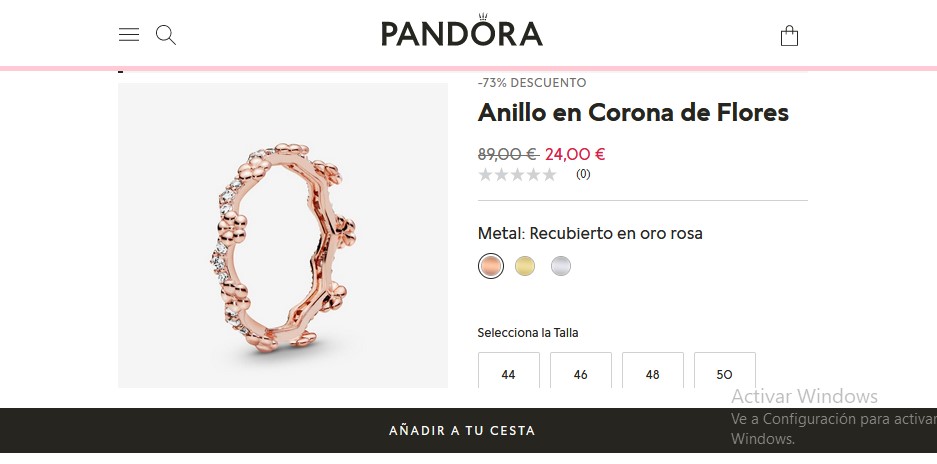Screen dimensions: 937x464
Task: Open the shopping bag cart icon
Action: pyautogui.click(x=789, y=35)
